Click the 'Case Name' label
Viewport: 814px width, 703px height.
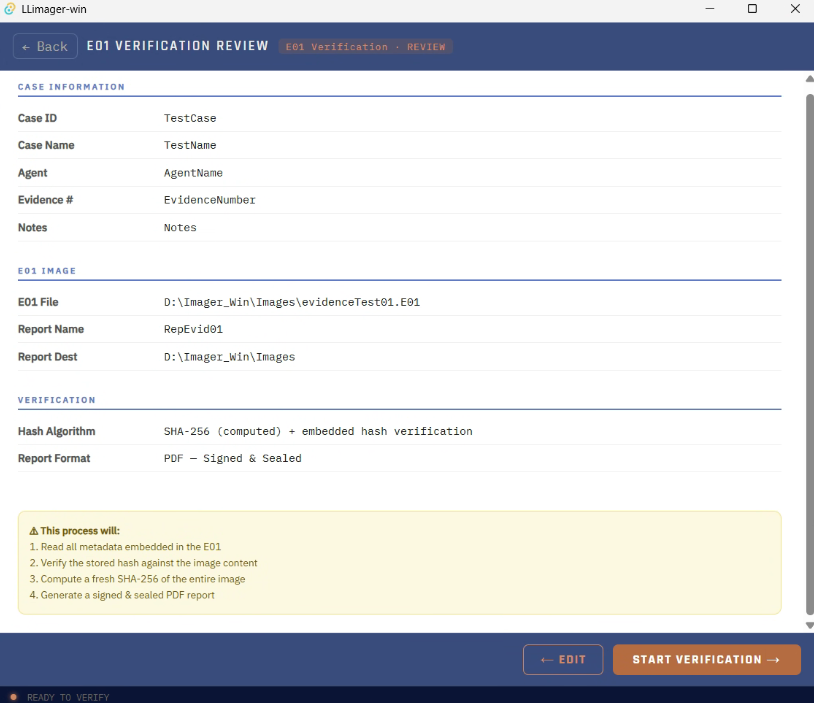(46, 145)
